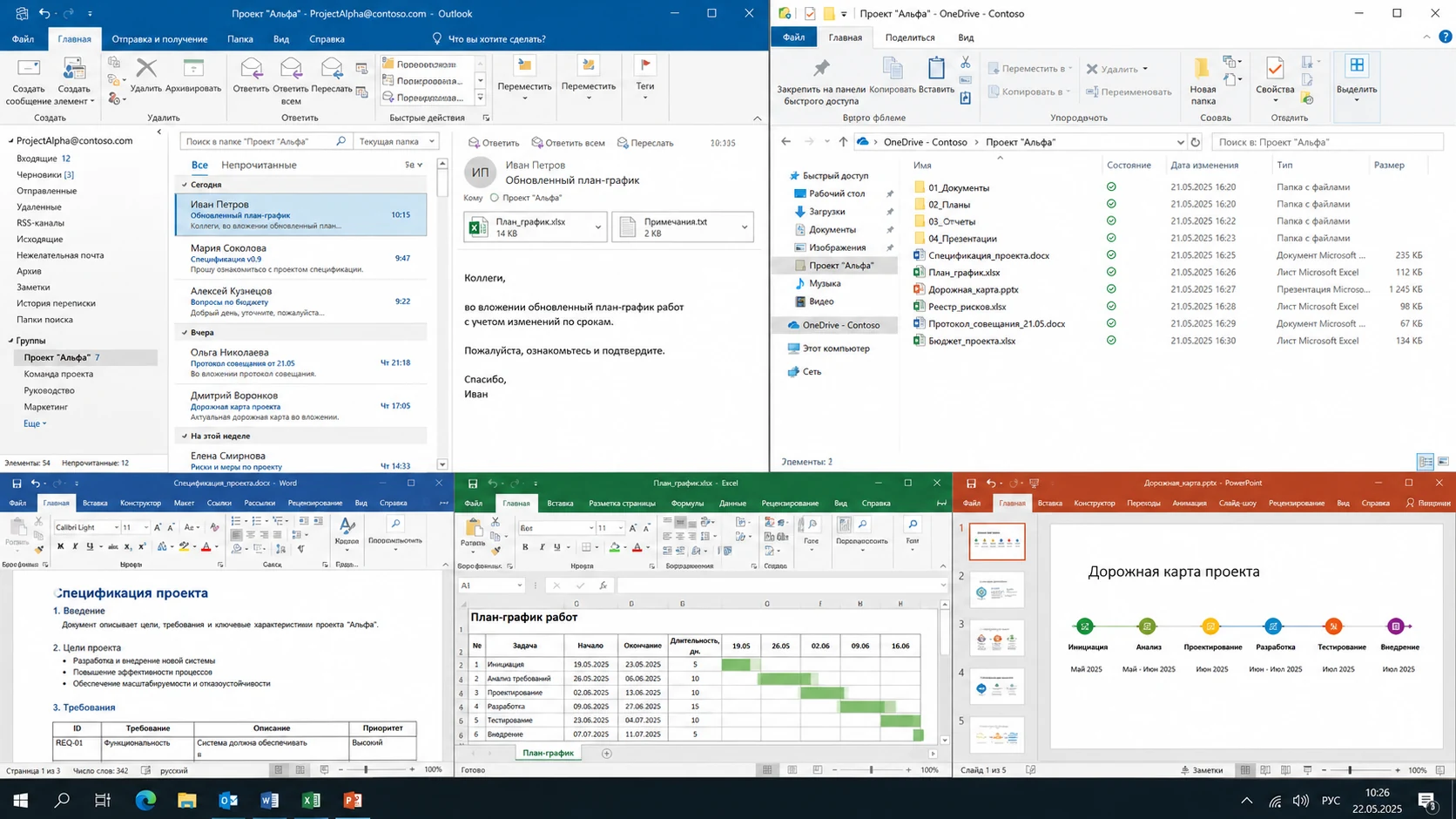The height and width of the screenshot is (819, 1456).
Task: Show Непрочитанные messages filter
Action: pos(259,165)
